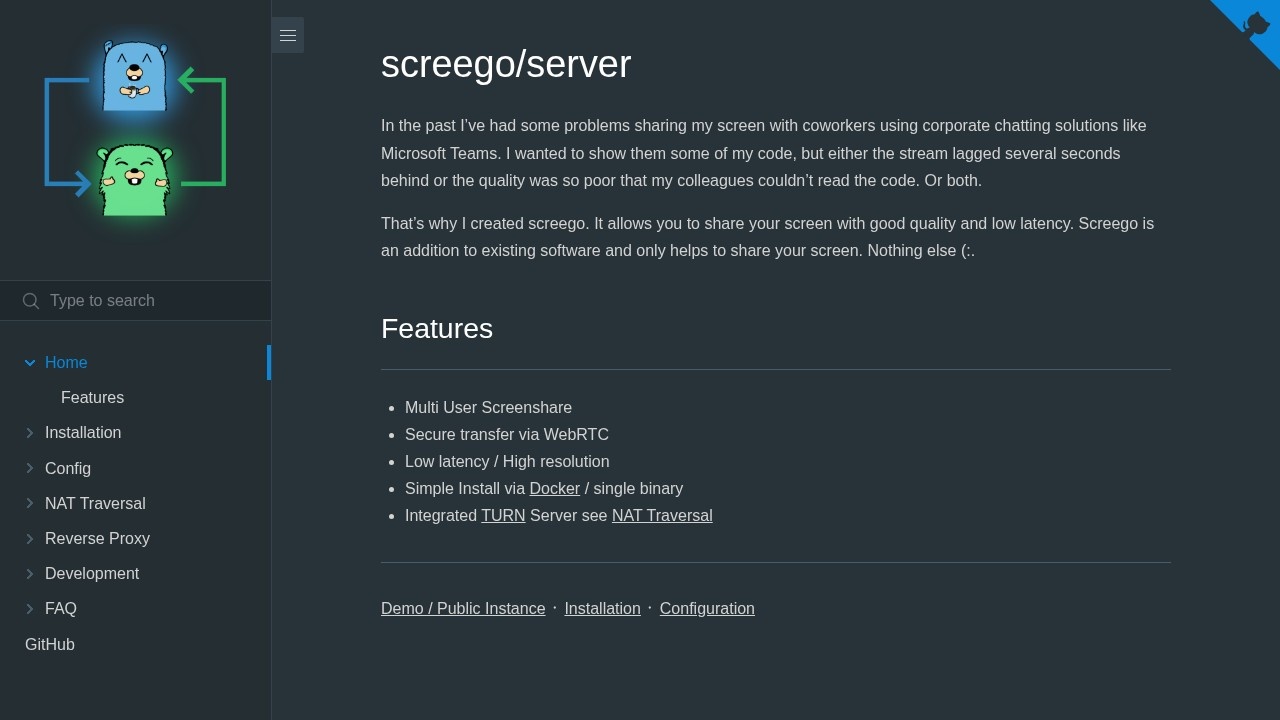Expand the FAQ section

(x=29, y=608)
